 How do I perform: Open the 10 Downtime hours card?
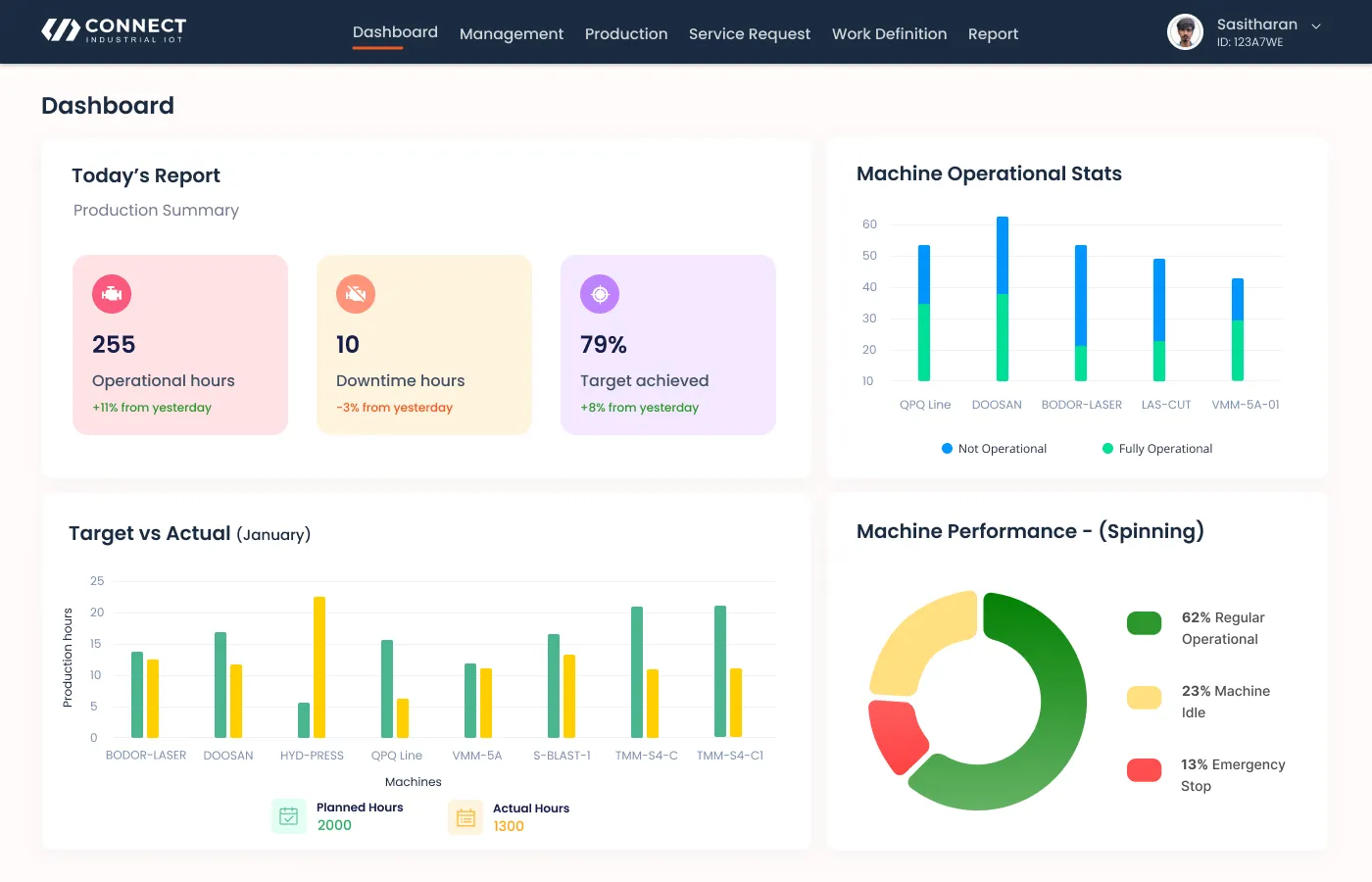tap(424, 345)
